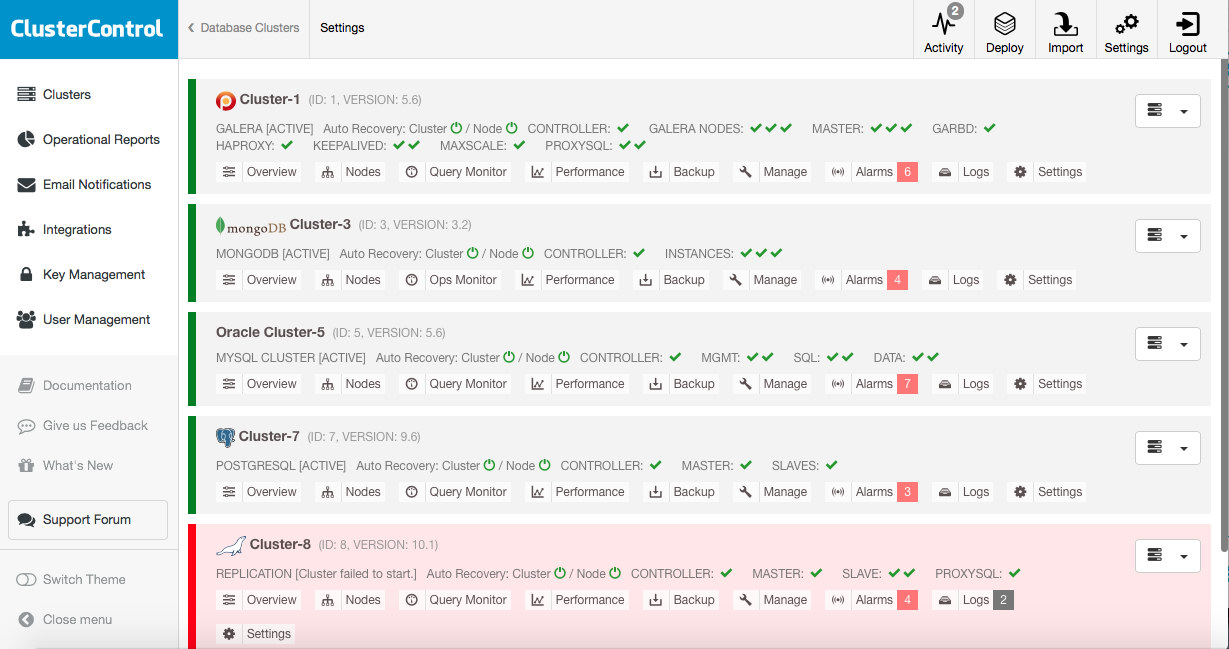Toggle the Switch Theme option
The width and height of the screenshot is (1229, 649).
point(72,579)
